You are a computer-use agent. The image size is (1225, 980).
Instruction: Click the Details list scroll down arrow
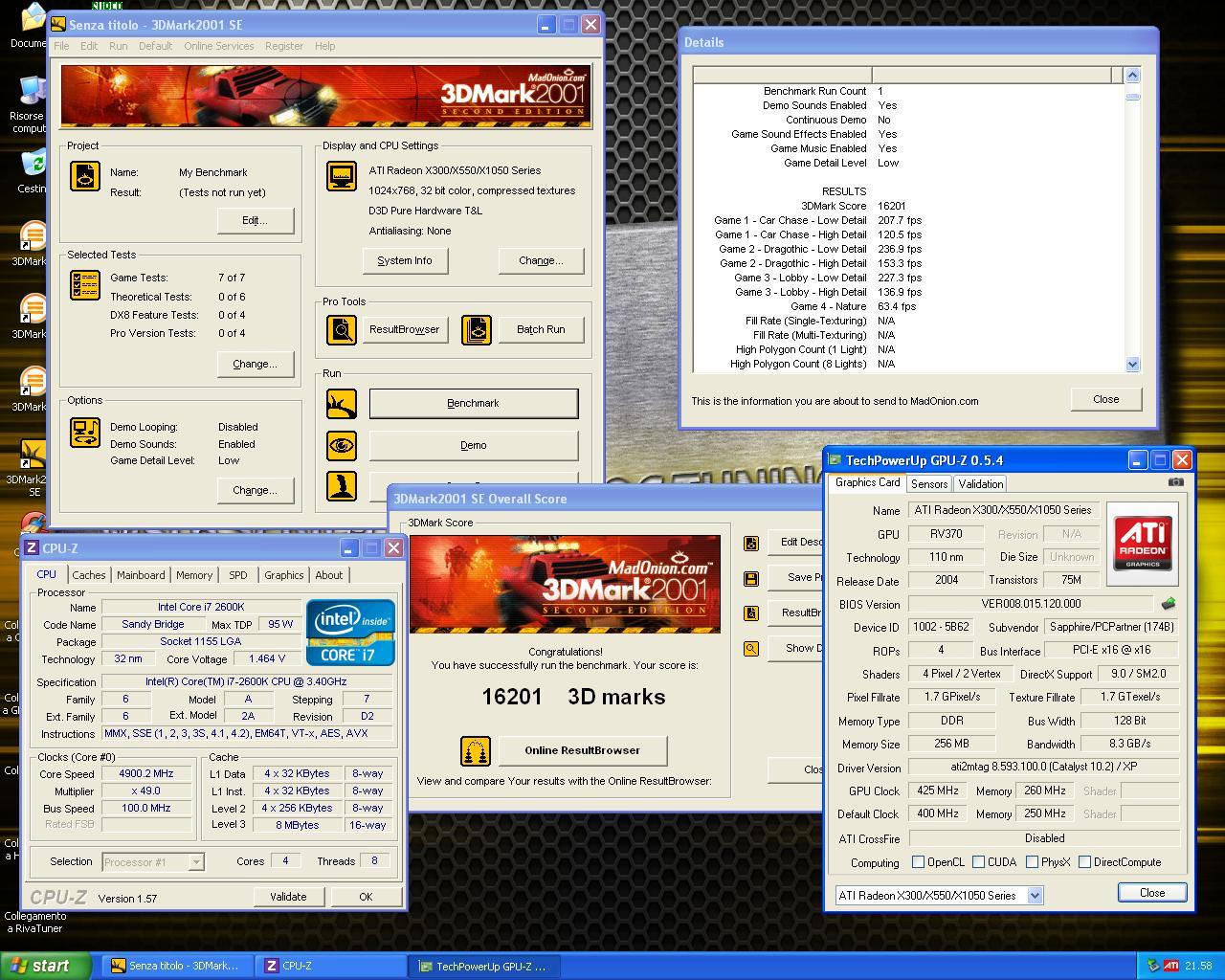click(1133, 364)
